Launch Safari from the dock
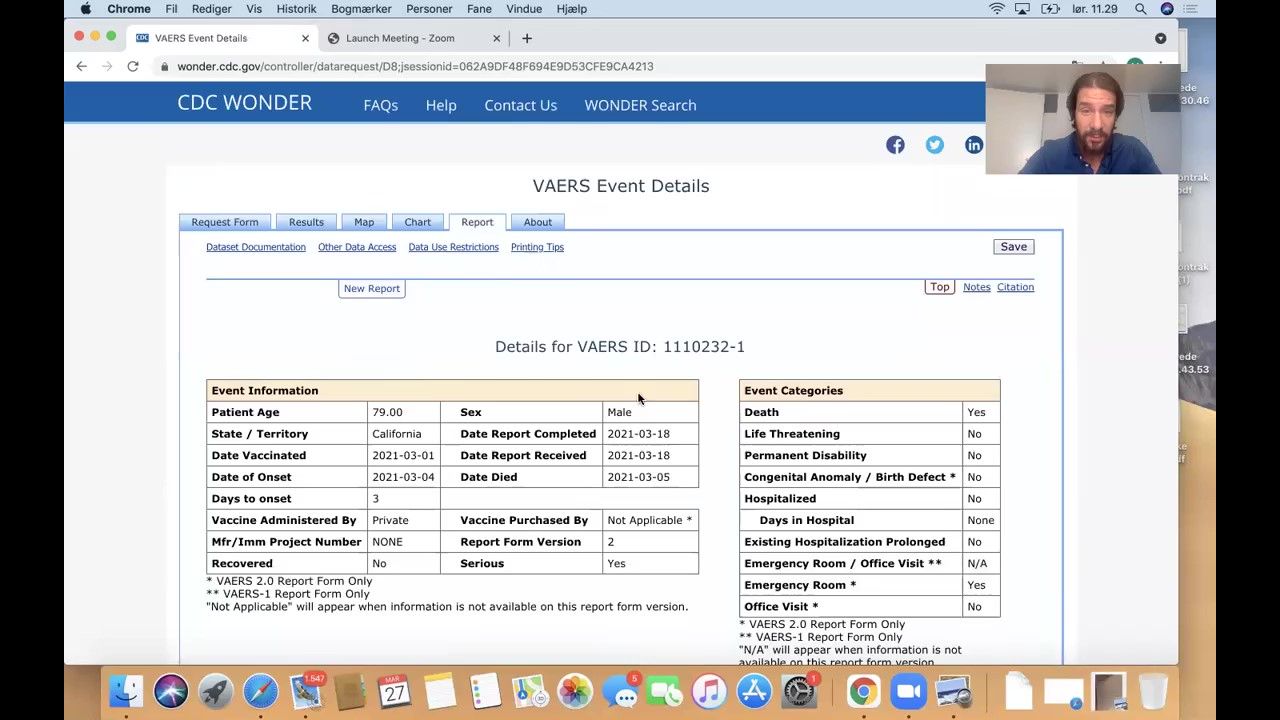 tap(260, 691)
